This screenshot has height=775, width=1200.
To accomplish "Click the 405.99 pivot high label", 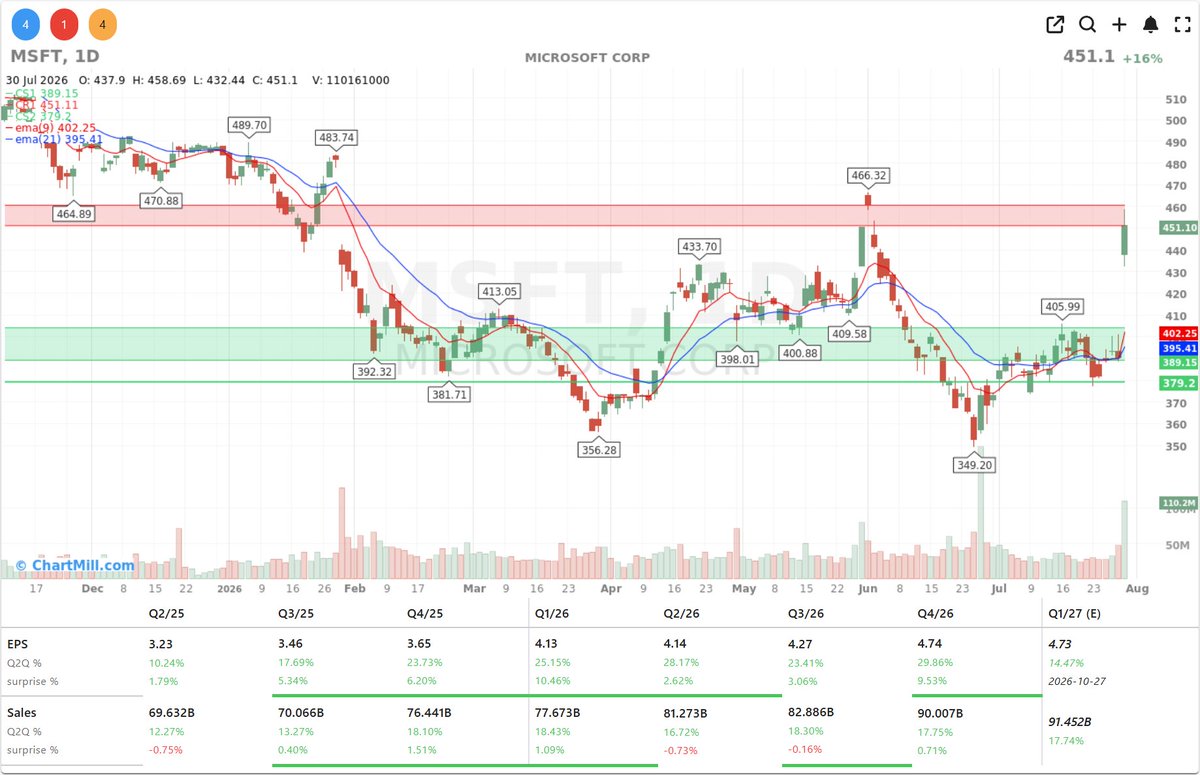I will [x=1062, y=307].
